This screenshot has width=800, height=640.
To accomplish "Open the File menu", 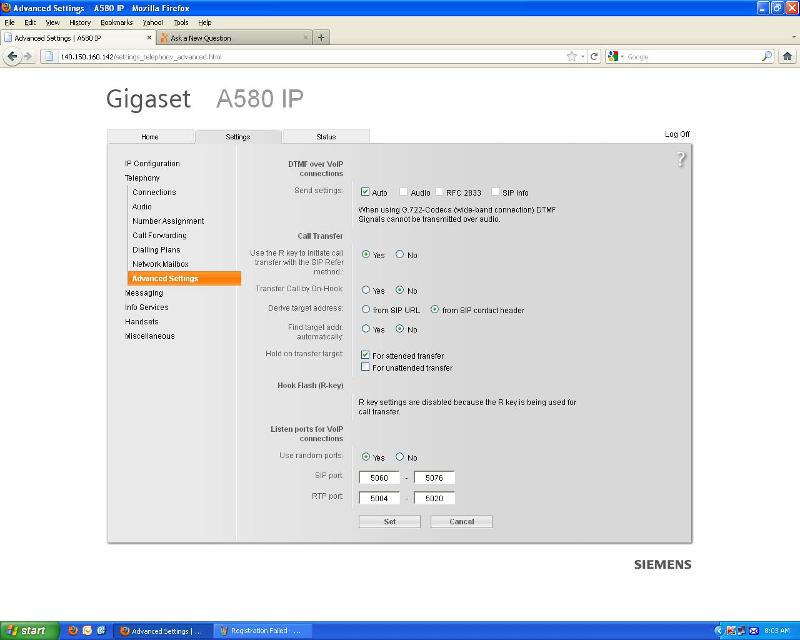I will tap(9, 22).
